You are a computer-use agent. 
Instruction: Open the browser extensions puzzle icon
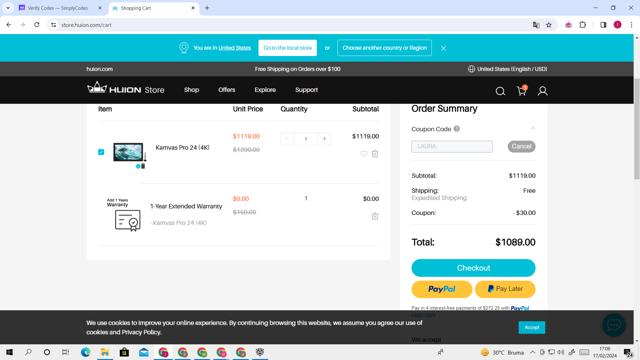582,25
